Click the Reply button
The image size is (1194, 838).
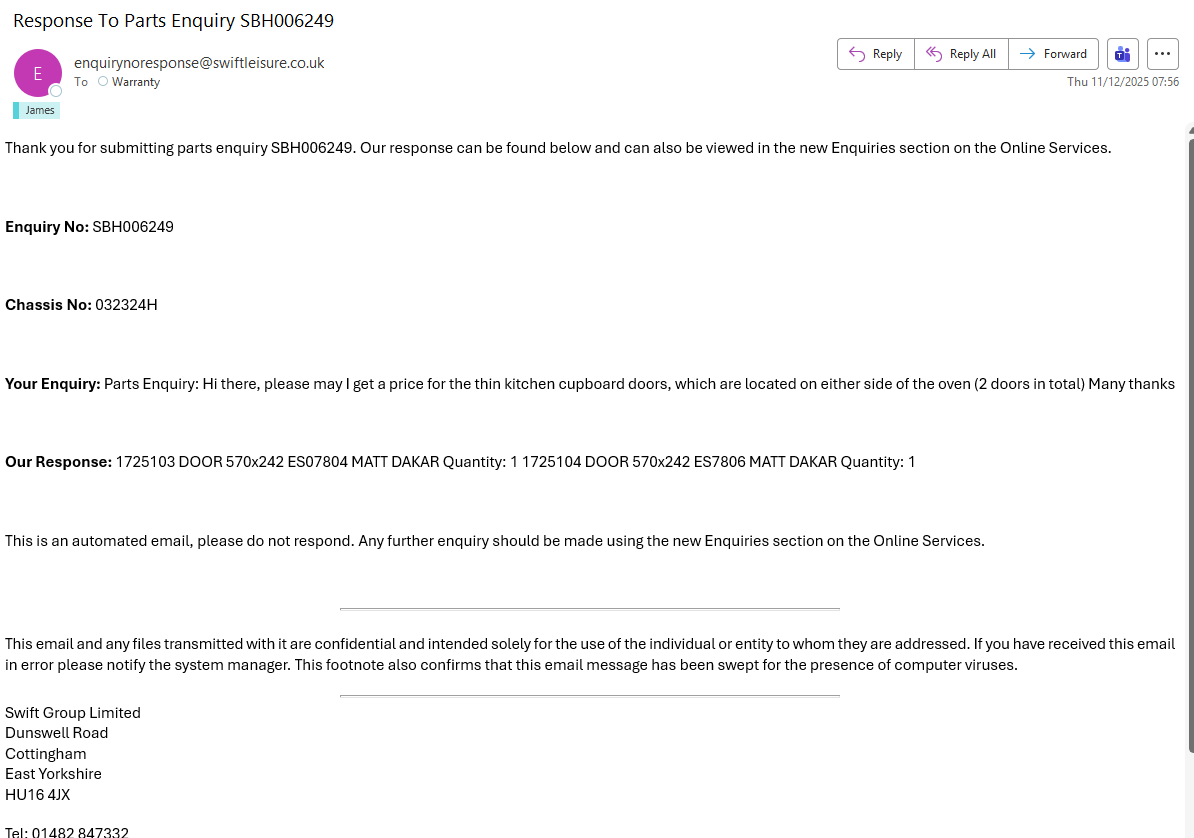pyautogui.click(x=875, y=54)
